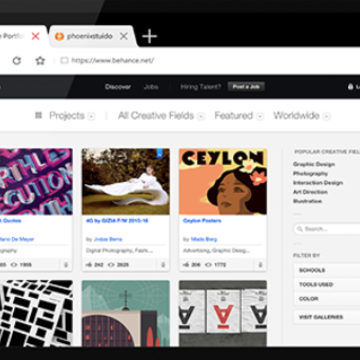Open the Quotes project title link
360x360 pixels.
(10, 221)
